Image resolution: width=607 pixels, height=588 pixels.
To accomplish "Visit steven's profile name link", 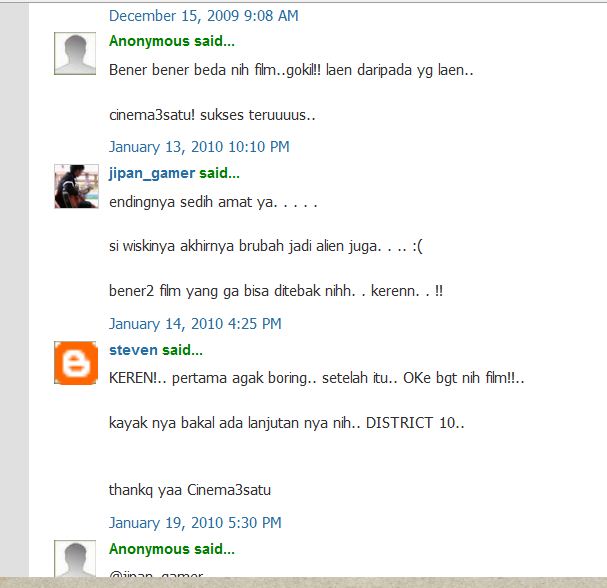I will point(133,350).
